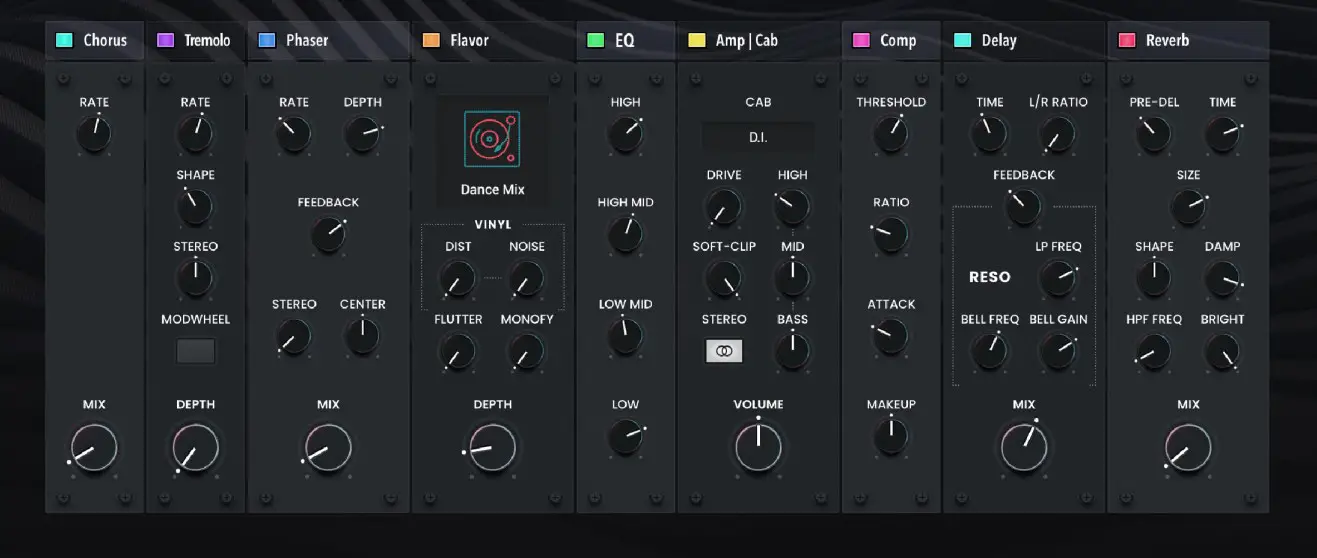The width and height of the screenshot is (1317, 558).
Task: Toggle the green EQ power square
Action: click(x=596, y=41)
